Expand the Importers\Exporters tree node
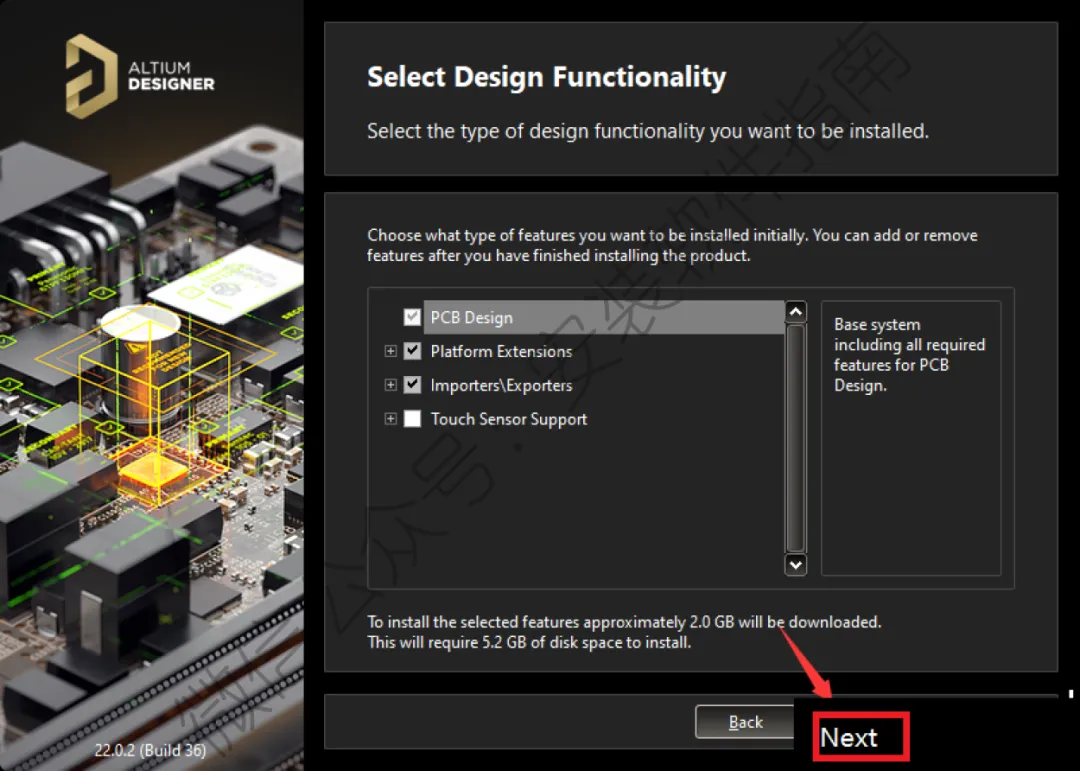This screenshot has height=771, width=1080. (x=391, y=384)
